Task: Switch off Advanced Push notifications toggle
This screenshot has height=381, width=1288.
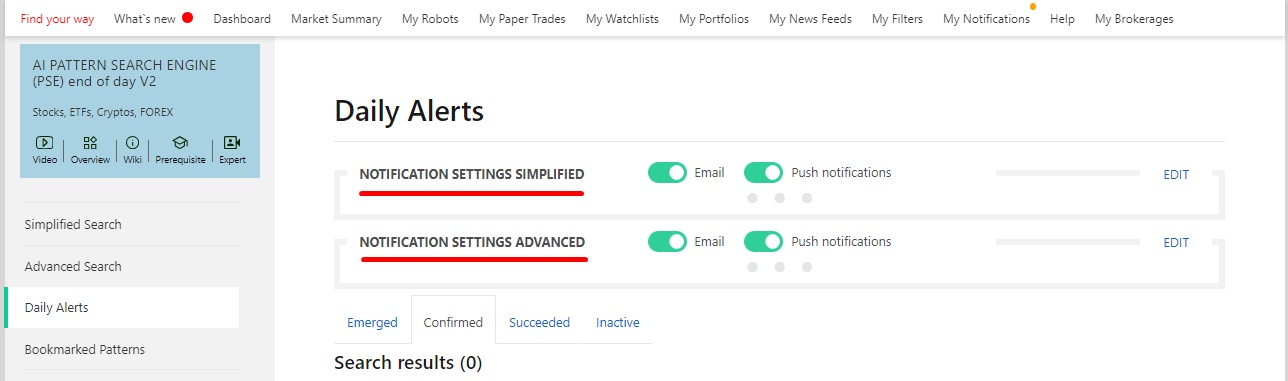Action: pyautogui.click(x=763, y=241)
